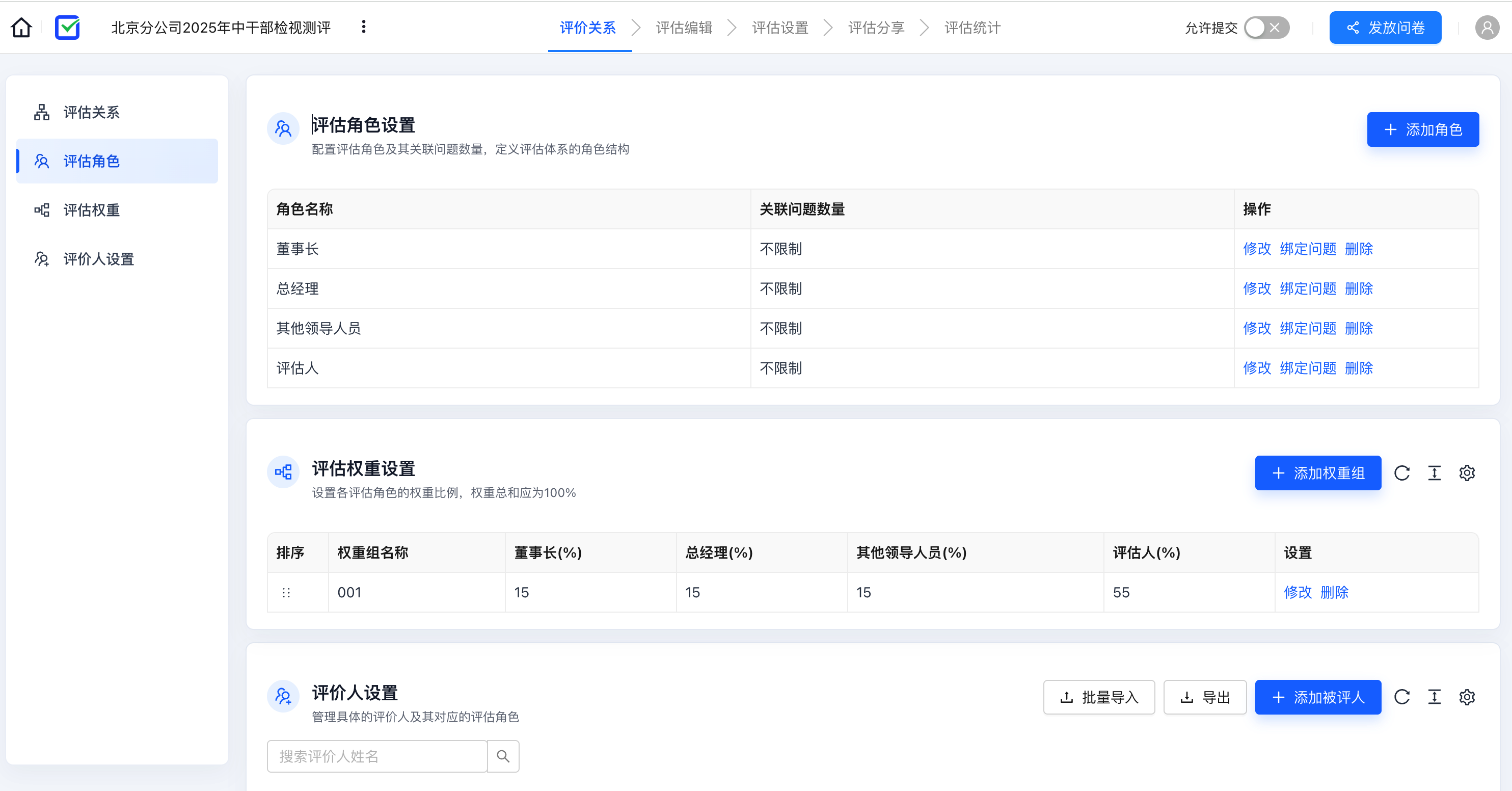Screen dimensions: 1512x791
Task: Switch to the 评估分享 step tab
Action: coord(876,28)
